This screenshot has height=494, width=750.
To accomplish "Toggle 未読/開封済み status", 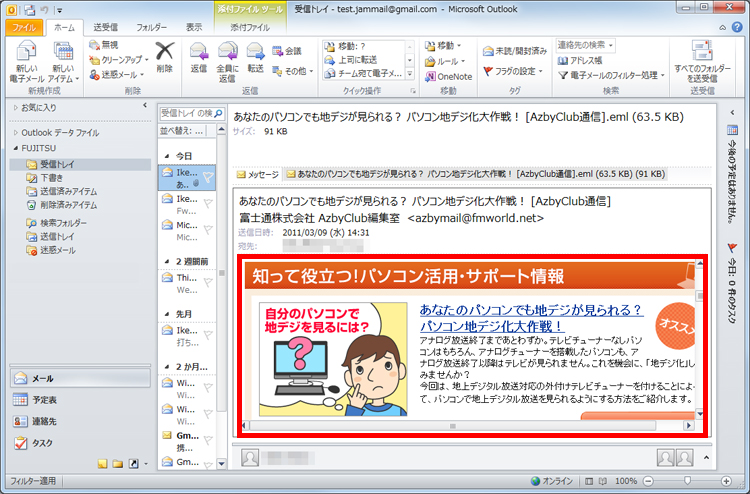I will click(515, 51).
